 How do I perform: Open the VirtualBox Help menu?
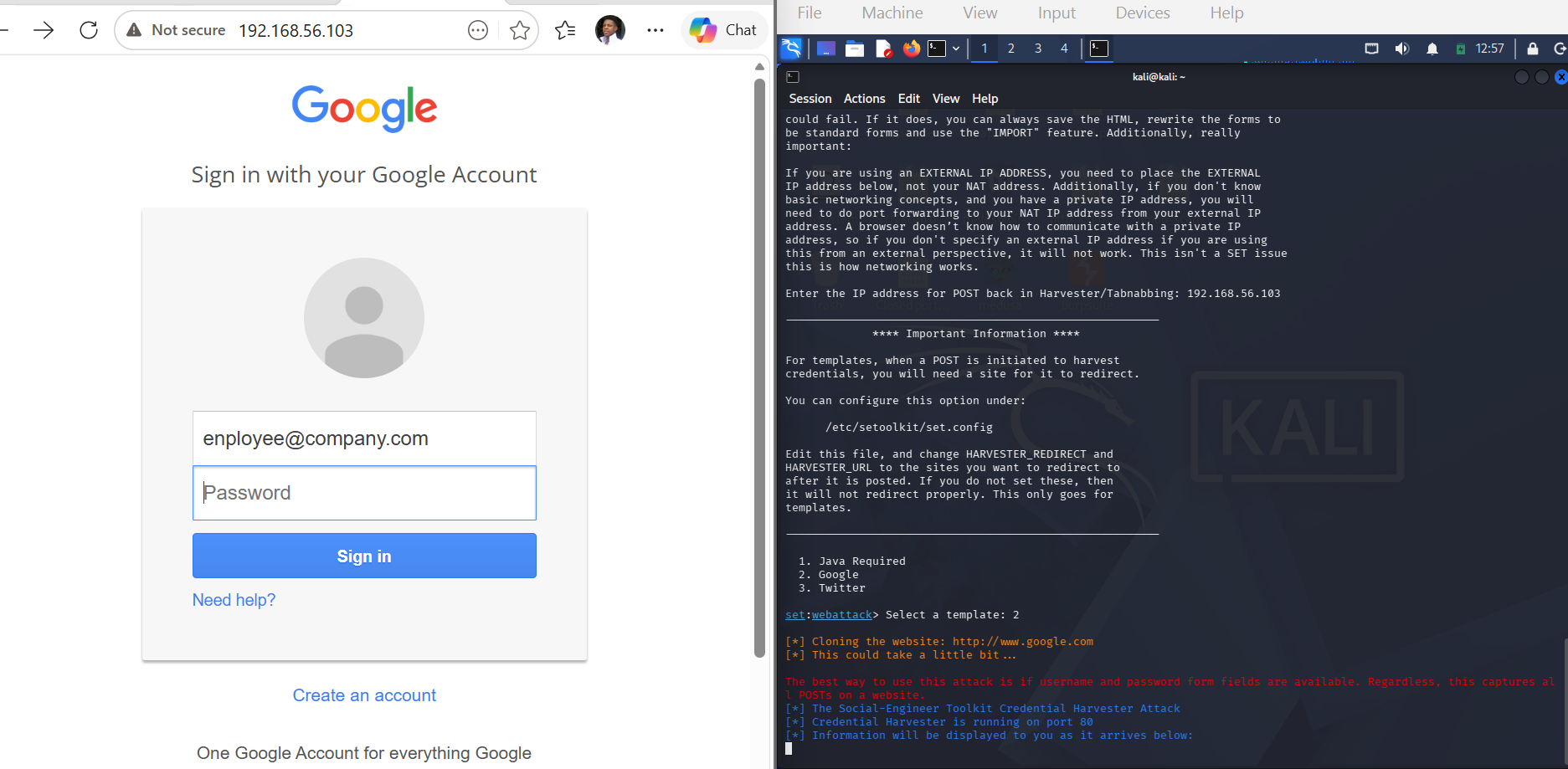(1226, 13)
